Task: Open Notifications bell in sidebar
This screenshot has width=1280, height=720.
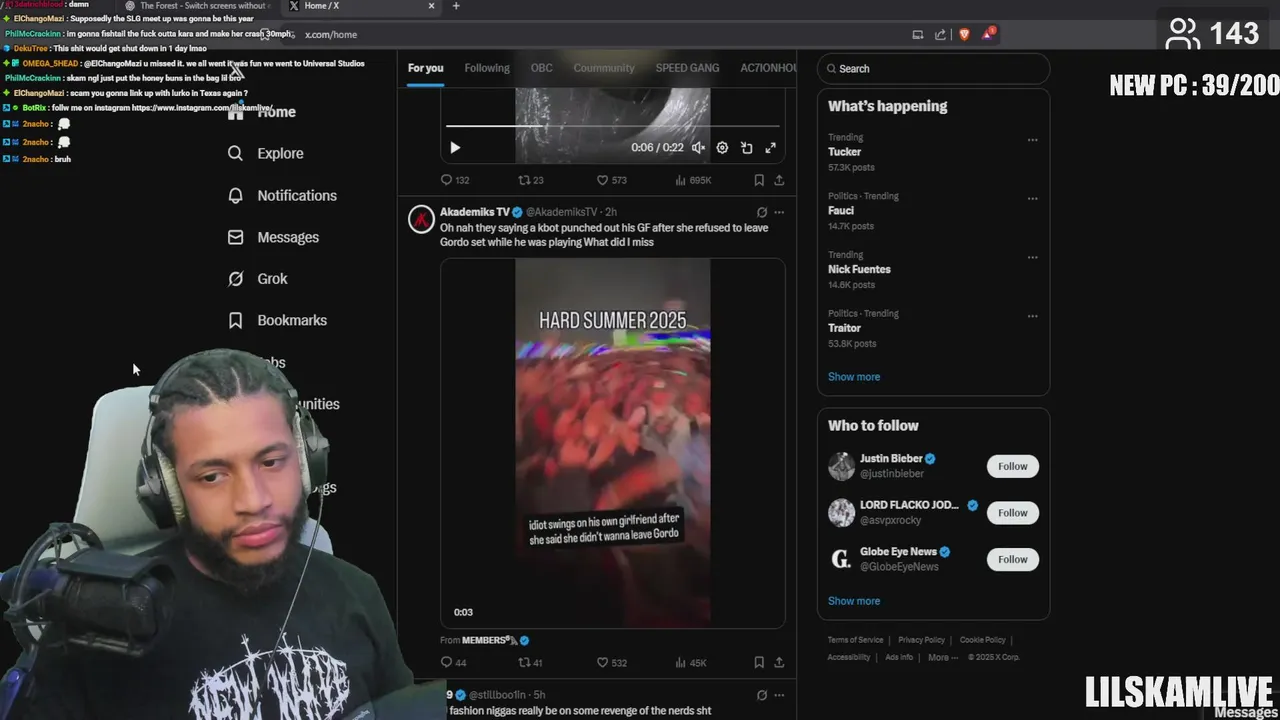Action: [x=282, y=195]
